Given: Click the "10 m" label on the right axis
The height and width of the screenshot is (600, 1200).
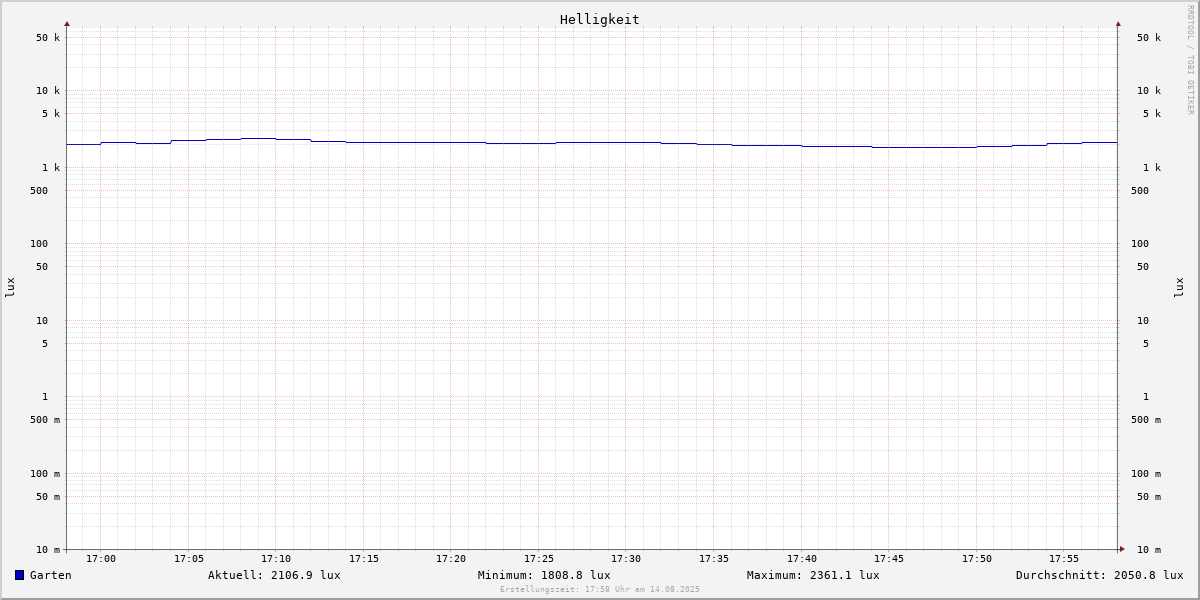Looking at the screenshot, I should point(1149,550).
